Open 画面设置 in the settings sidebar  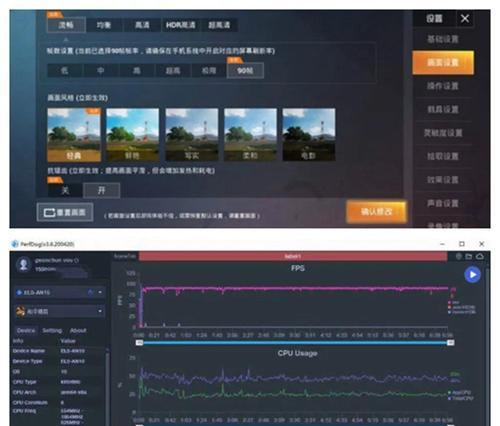(x=443, y=63)
